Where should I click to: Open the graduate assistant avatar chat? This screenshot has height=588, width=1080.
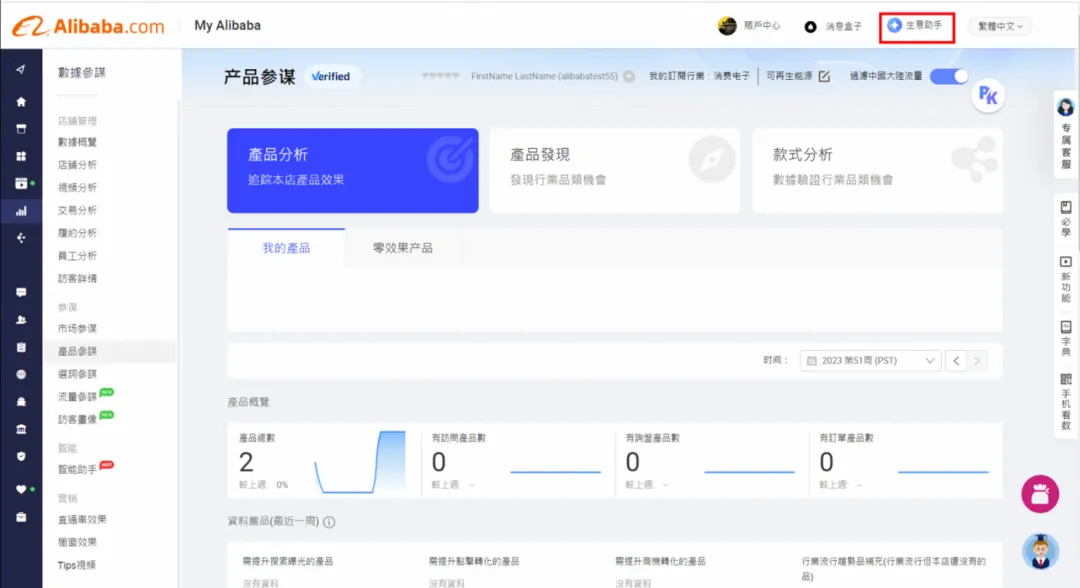(1040, 552)
